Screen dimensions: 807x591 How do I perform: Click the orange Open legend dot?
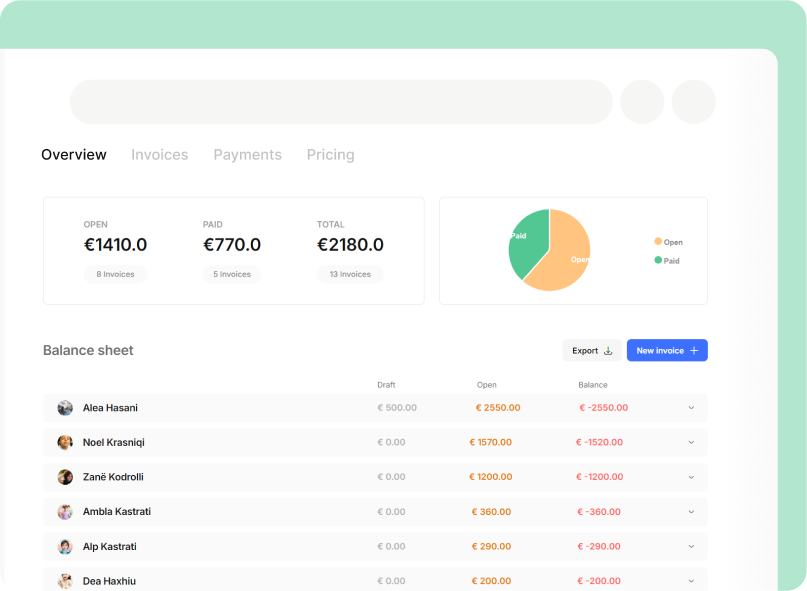658,241
